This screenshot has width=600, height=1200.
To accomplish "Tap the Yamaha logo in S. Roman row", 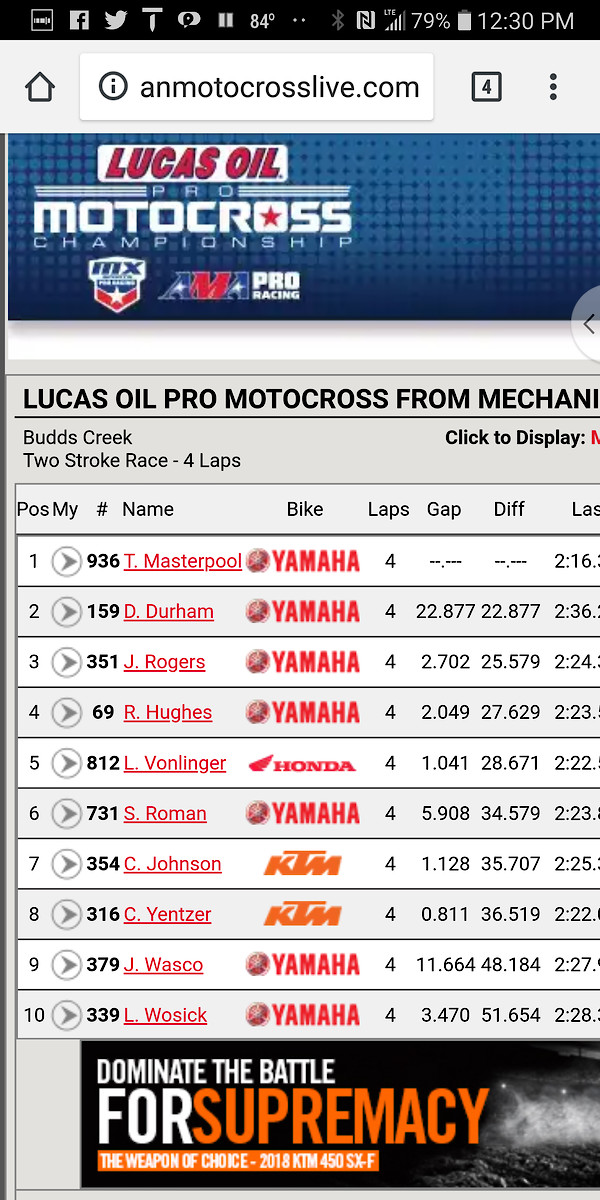I will coord(302,813).
